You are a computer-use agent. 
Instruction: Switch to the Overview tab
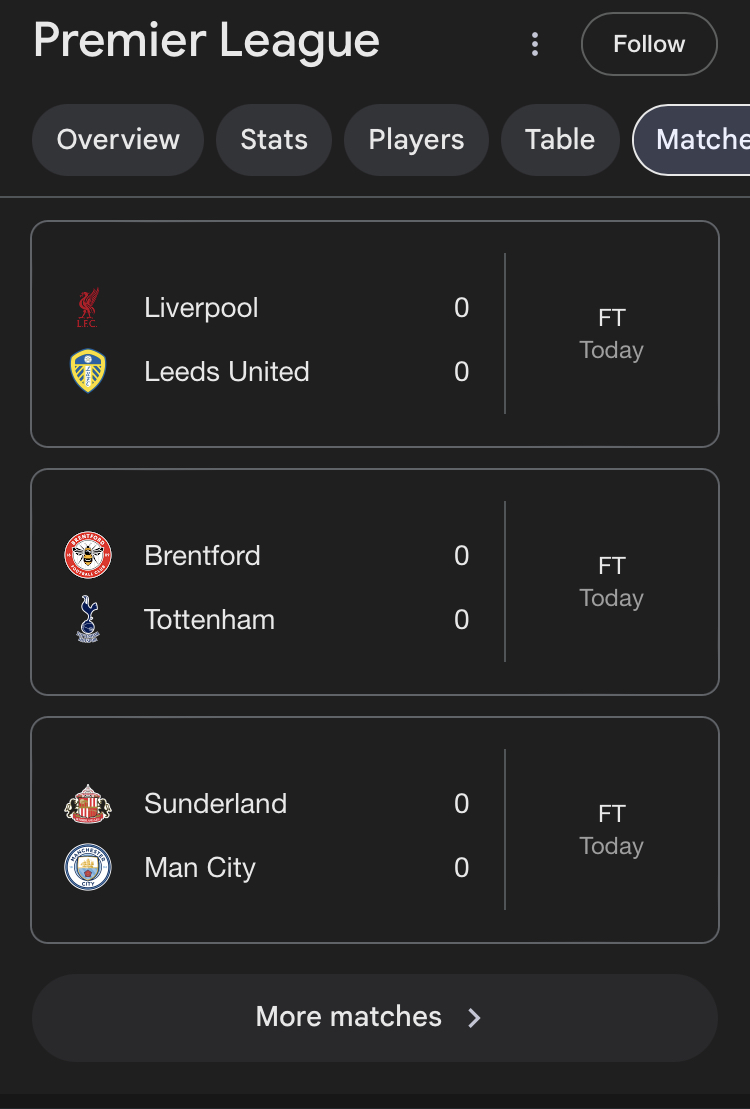[x=118, y=140]
